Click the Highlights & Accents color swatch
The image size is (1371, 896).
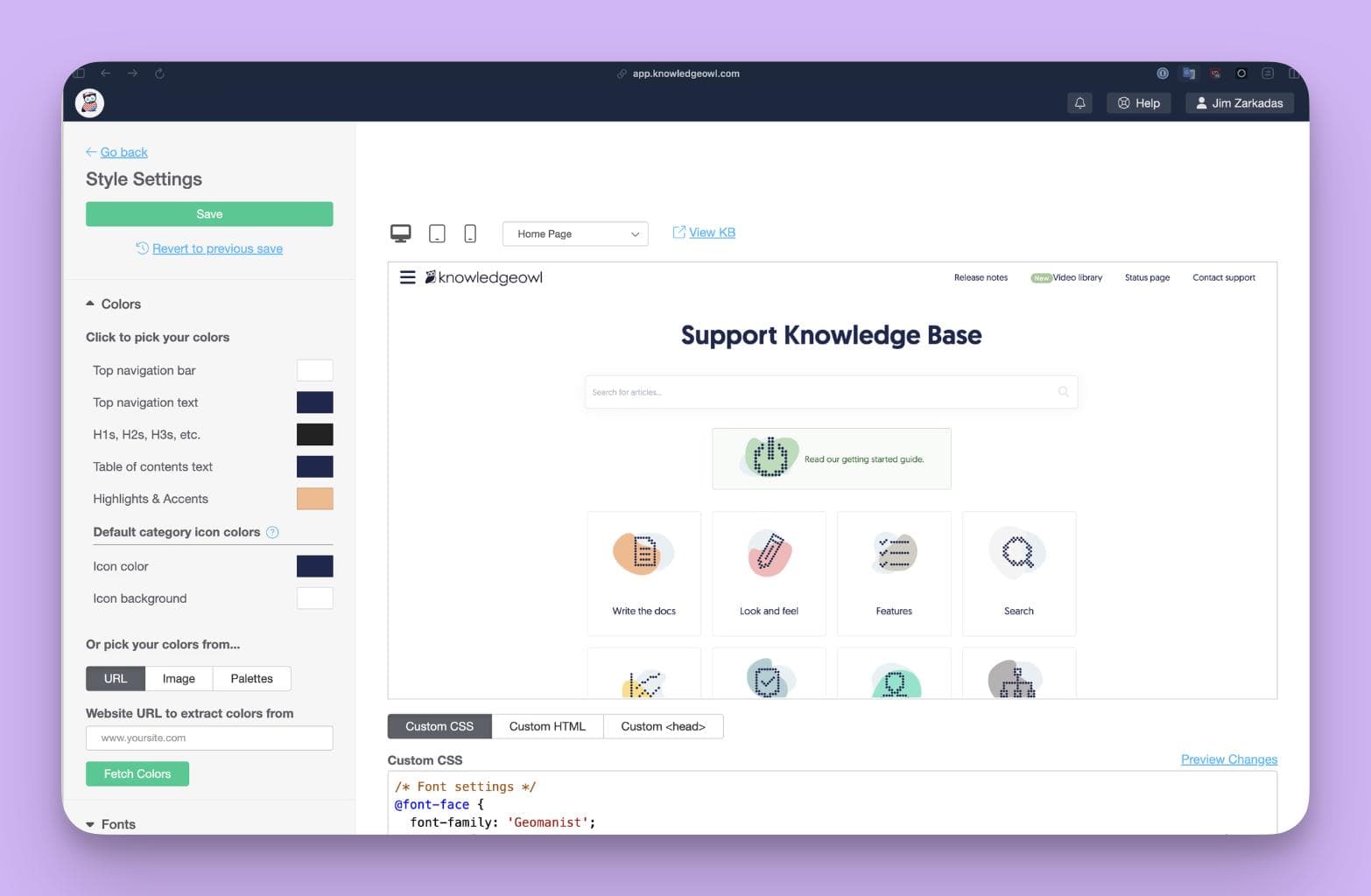click(x=314, y=498)
